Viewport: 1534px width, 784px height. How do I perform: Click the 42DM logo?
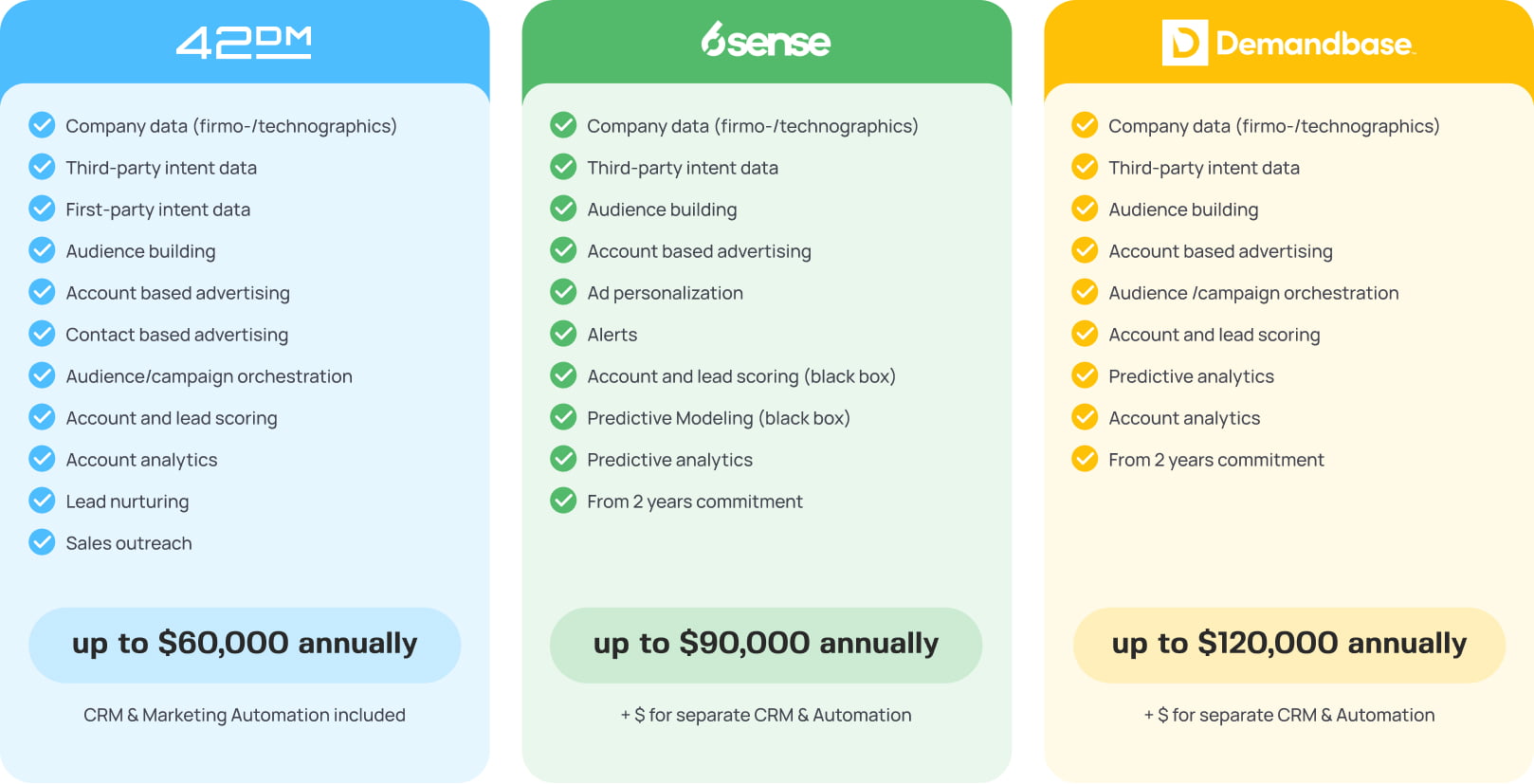(x=244, y=43)
